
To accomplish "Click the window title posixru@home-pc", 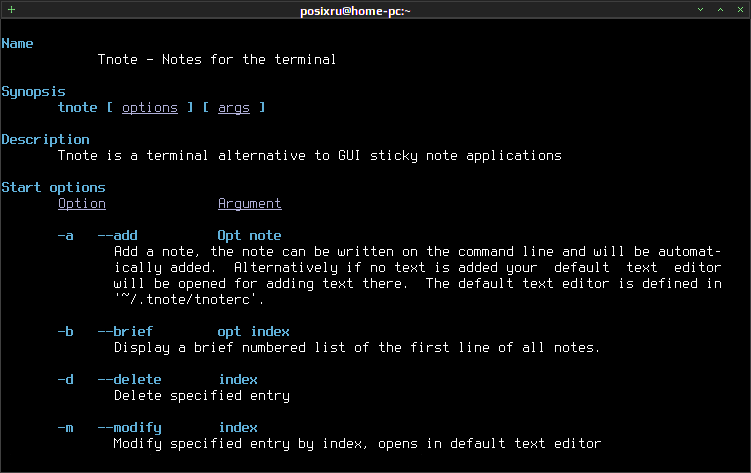I will (355, 11).
